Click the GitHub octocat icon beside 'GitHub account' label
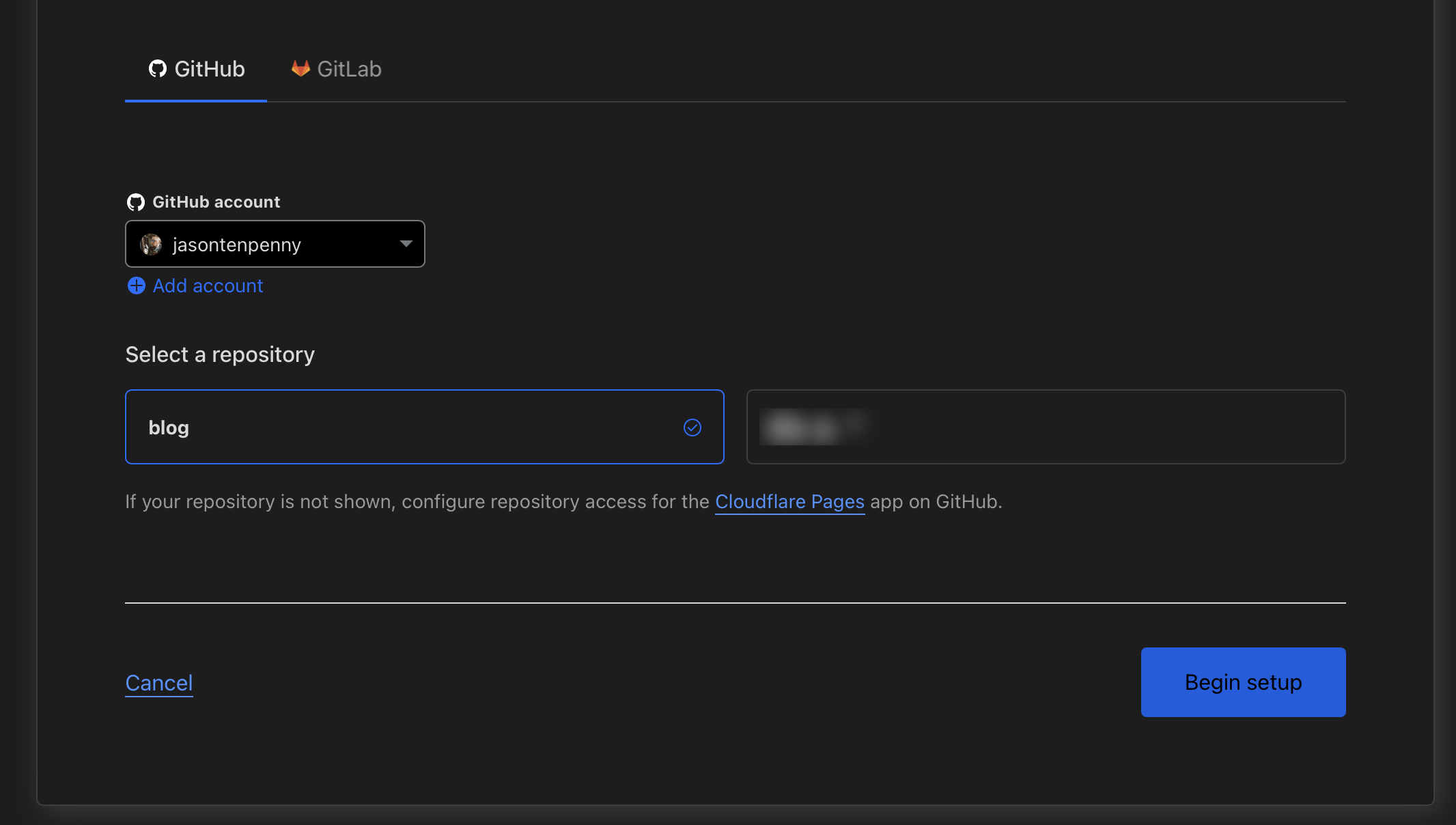 (136, 201)
